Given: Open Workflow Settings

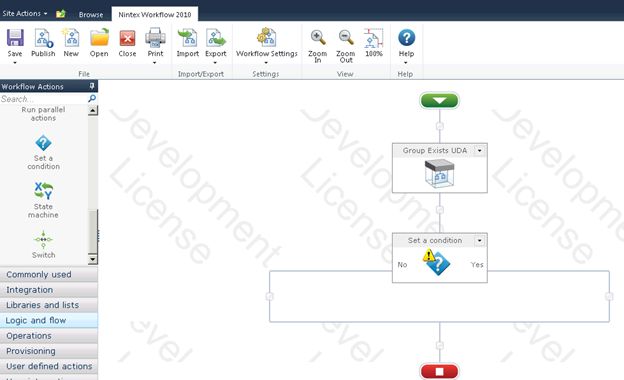Looking at the screenshot, I should [x=267, y=43].
